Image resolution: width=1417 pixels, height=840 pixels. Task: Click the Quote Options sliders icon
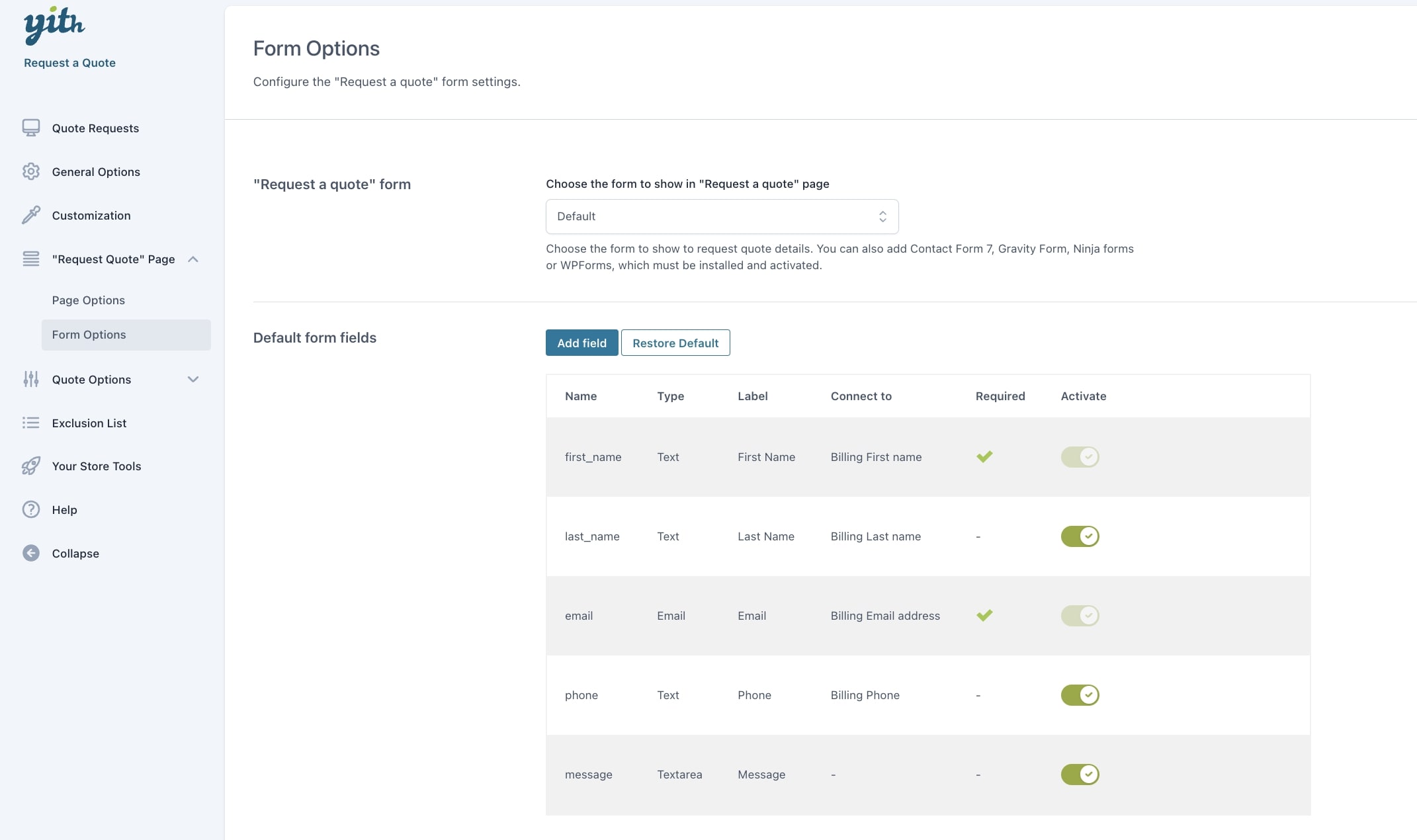pyautogui.click(x=31, y=379)
